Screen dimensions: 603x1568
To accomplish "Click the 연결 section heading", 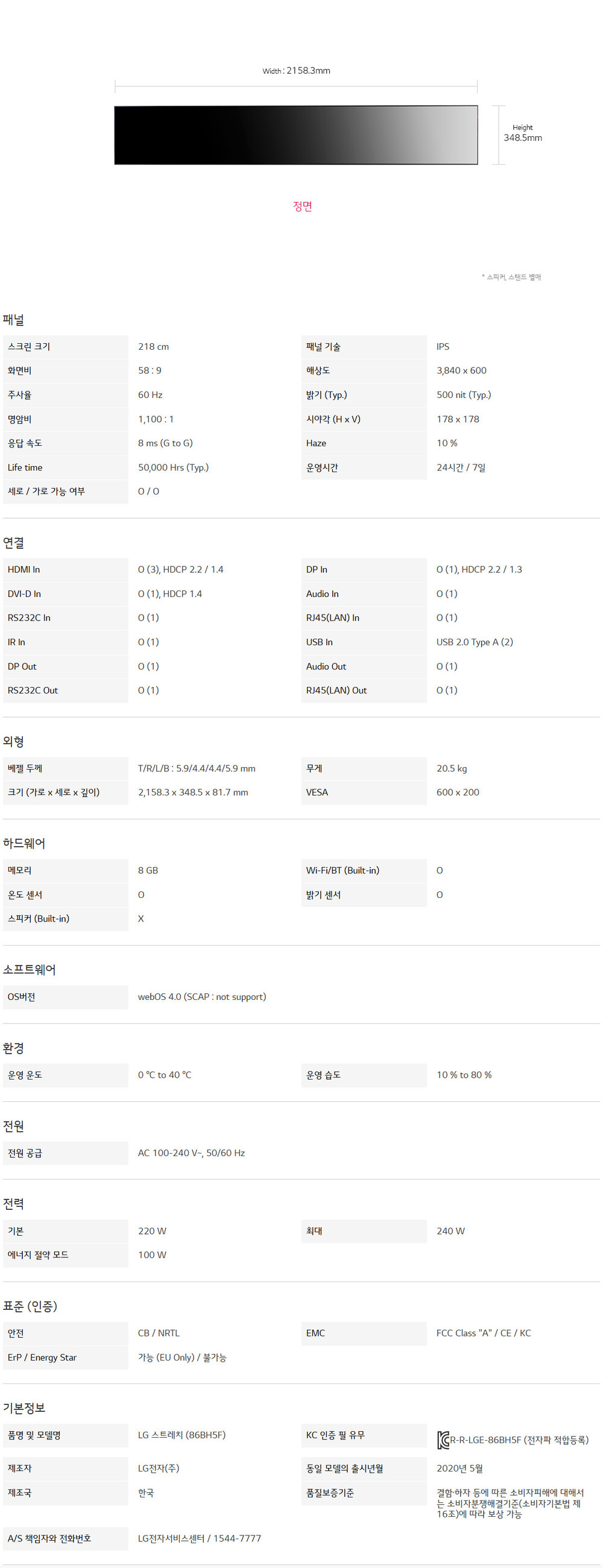I will coord(13,542).
